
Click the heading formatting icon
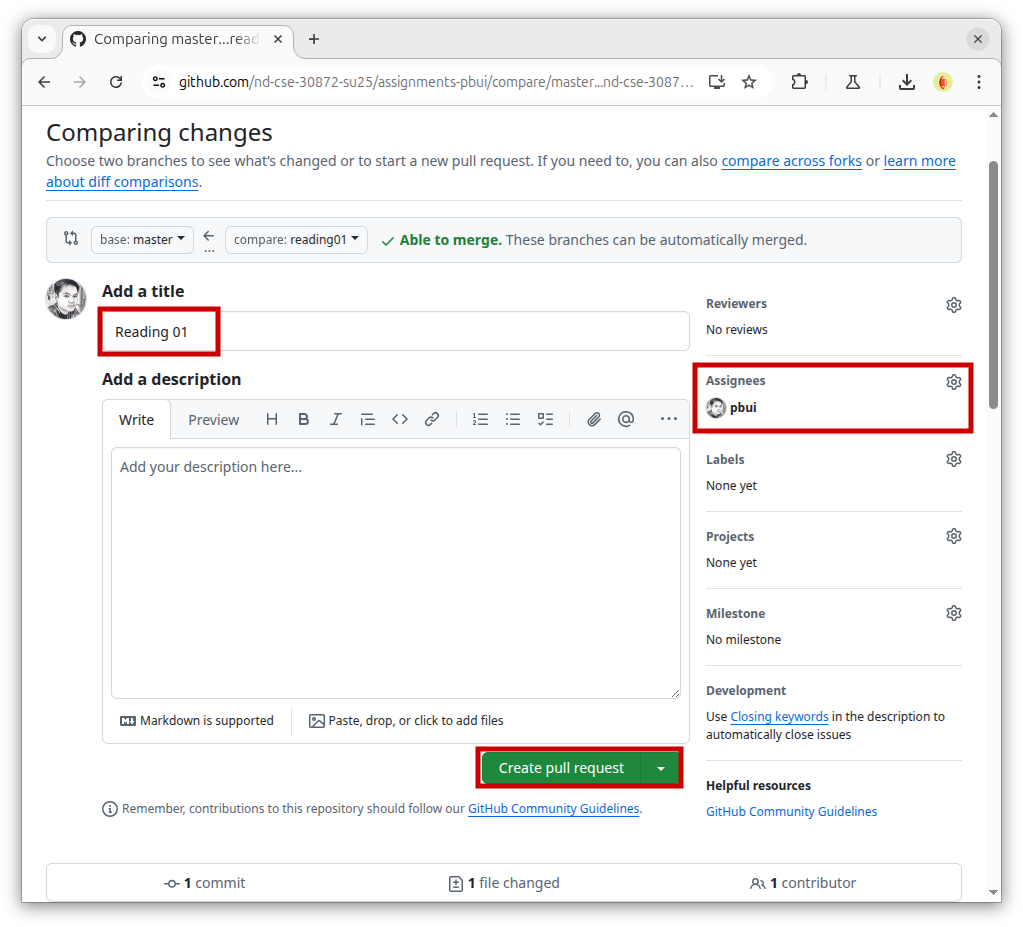coord(272,419)
